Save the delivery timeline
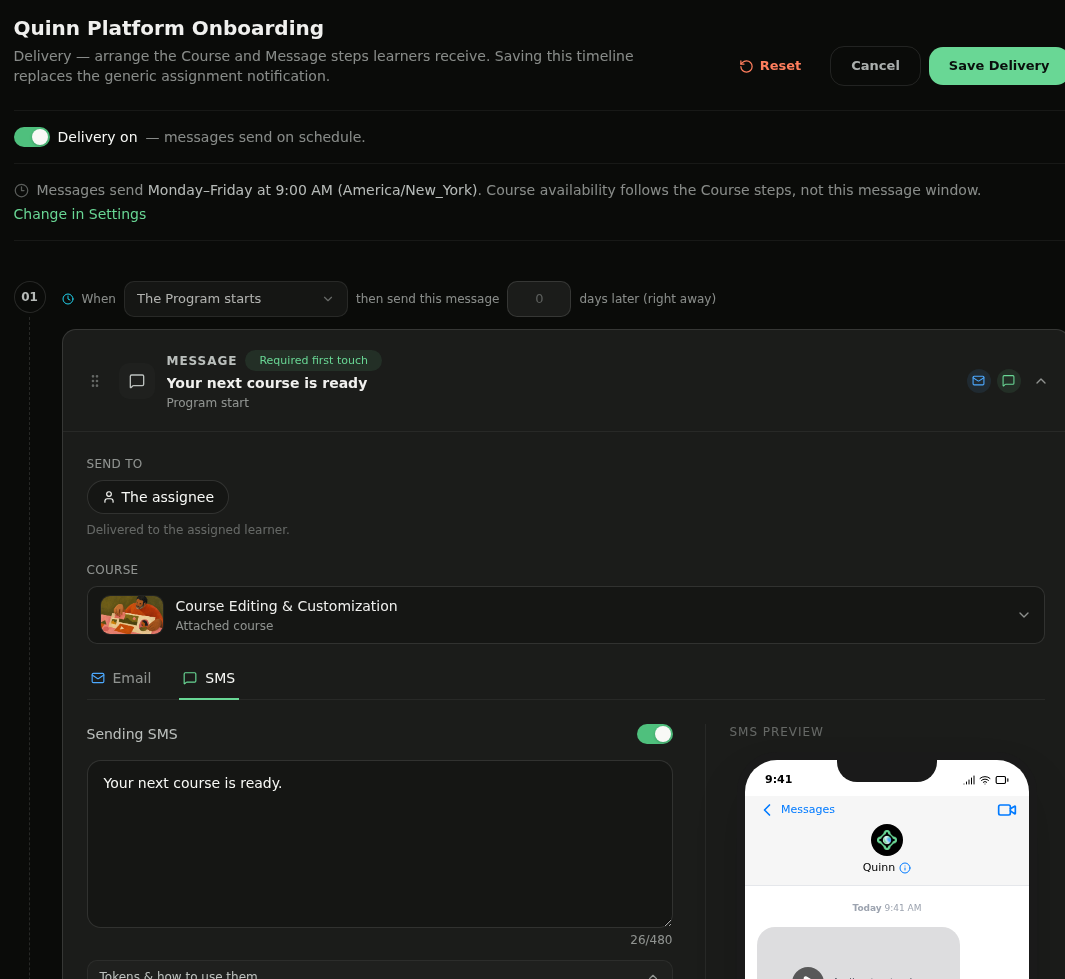The image size is (1065, 979). tap(997, 66)
